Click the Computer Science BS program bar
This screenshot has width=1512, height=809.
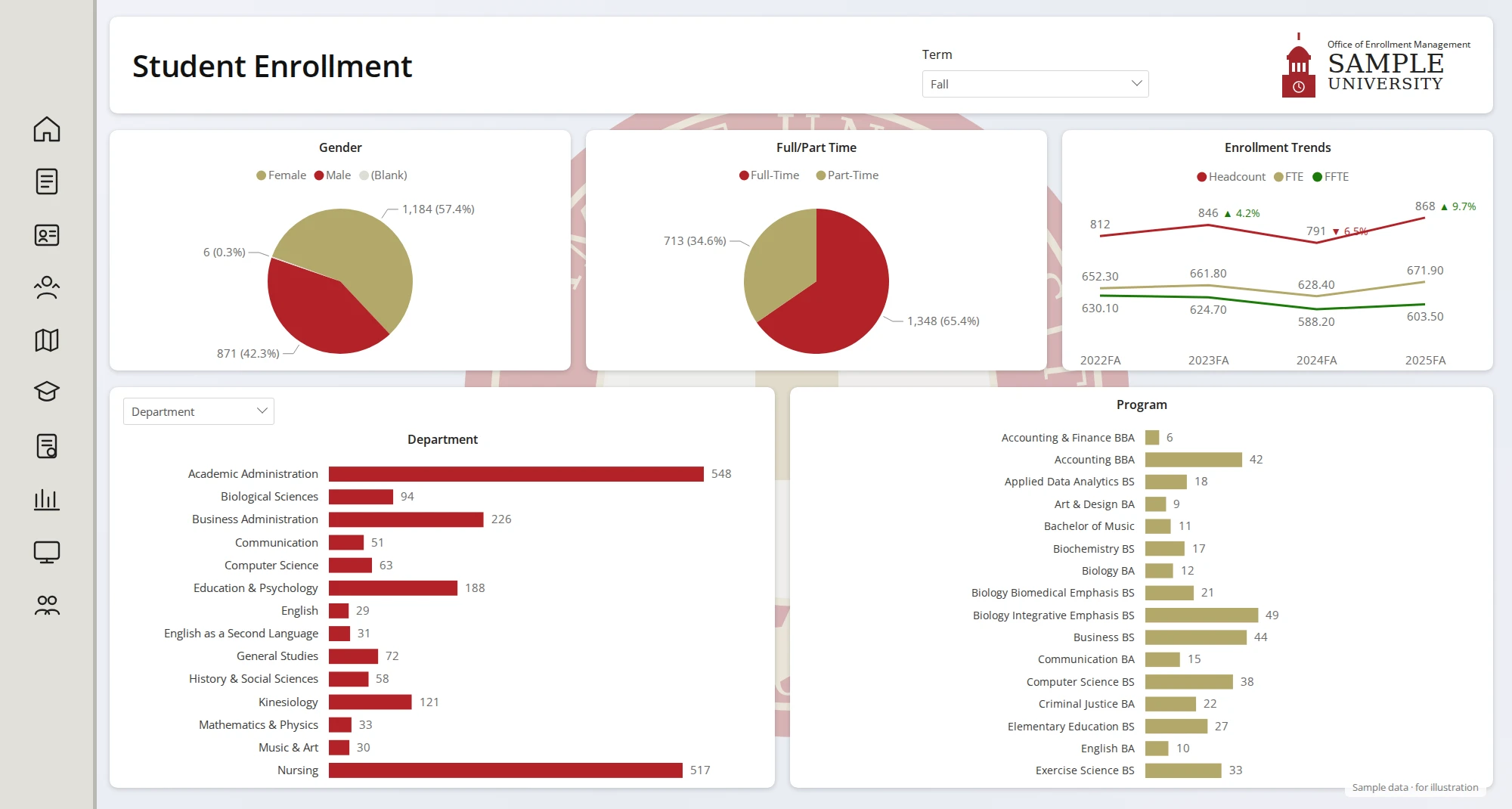1189,682
